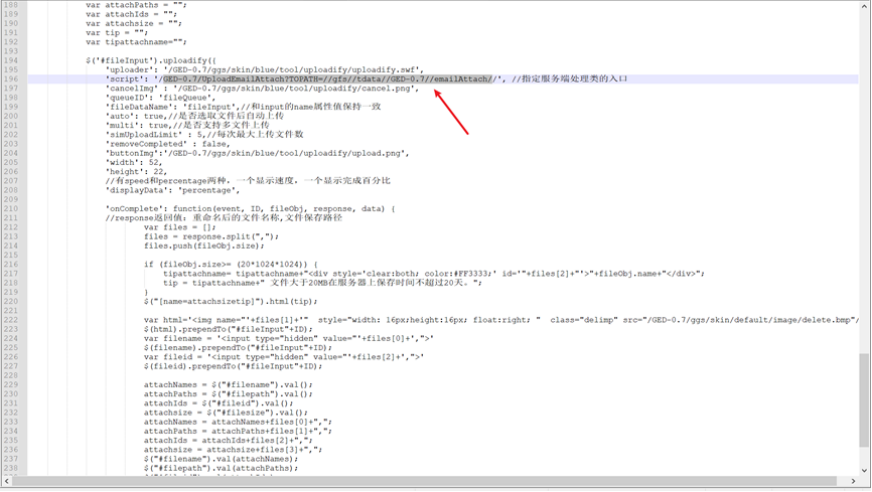The height and width of the screenshot is (492, 872).
Task: Click attachNames = $("#filename").val() line
Action: (229, 385)
